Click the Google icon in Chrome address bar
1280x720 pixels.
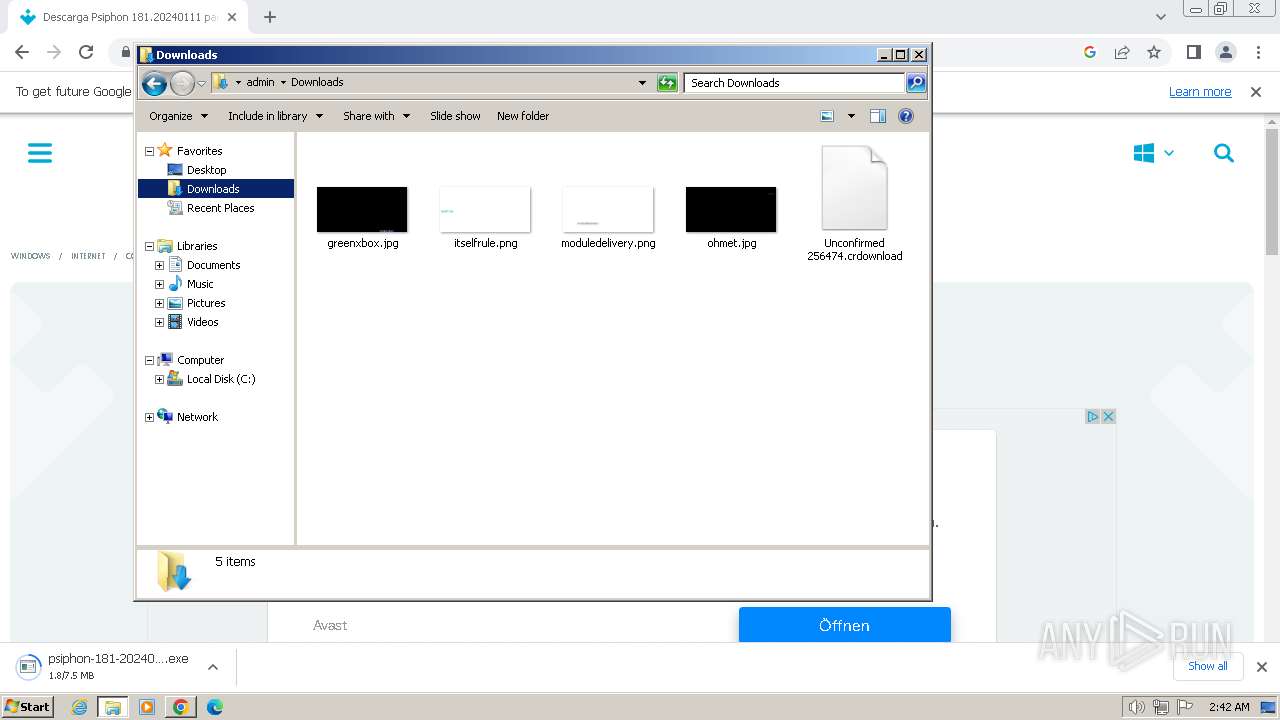coord(1090,52)
